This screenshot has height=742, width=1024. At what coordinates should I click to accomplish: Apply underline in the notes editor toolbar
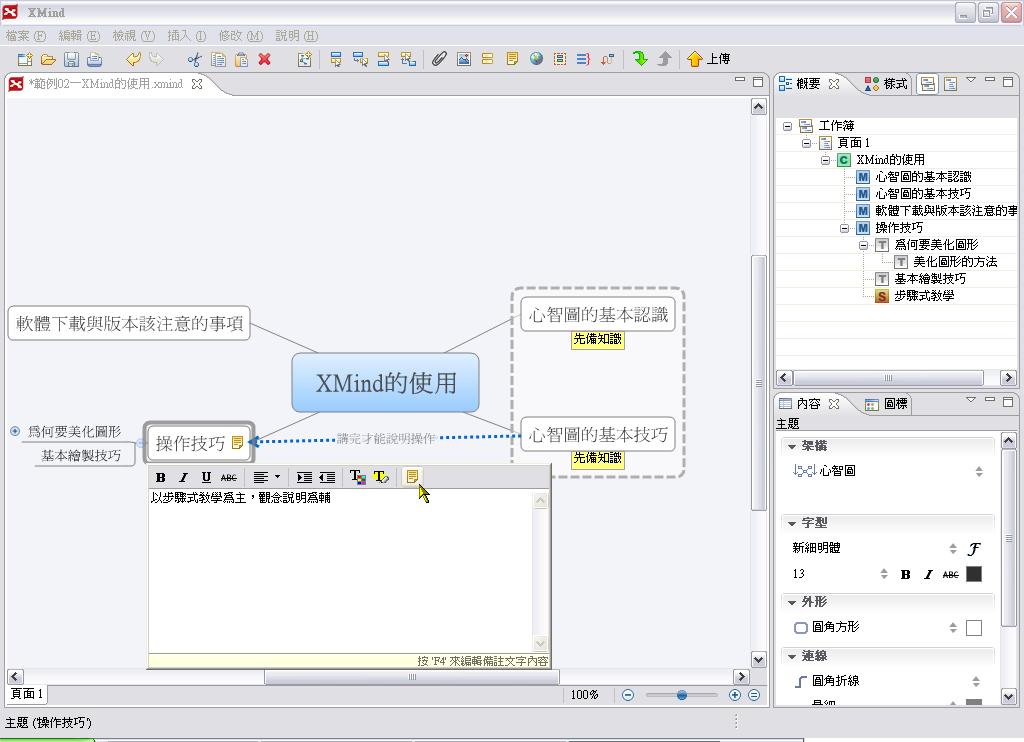point(206,477)
